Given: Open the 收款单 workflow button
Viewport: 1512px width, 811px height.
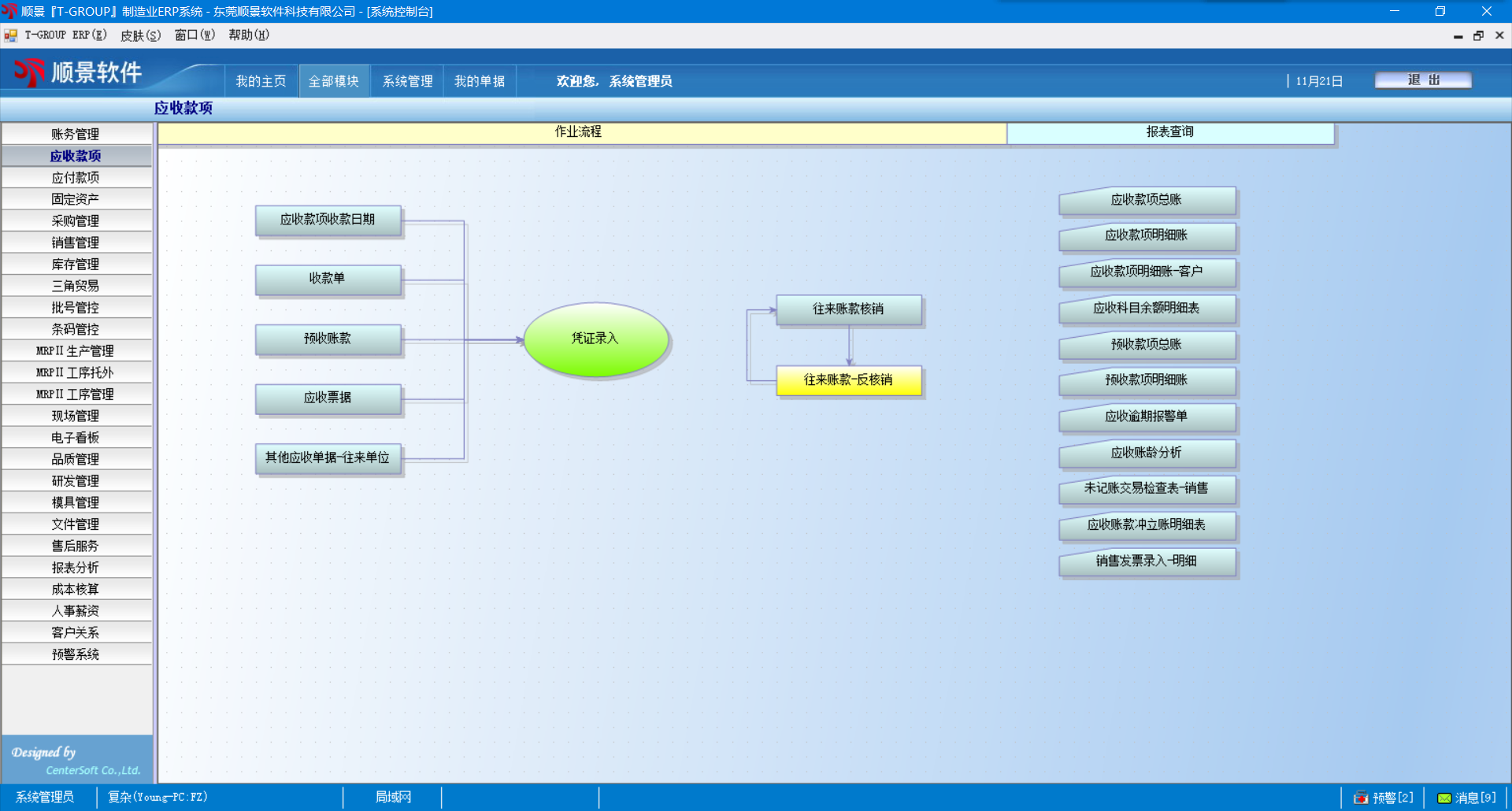Looking at the screenshot, I should click(328, 279).
